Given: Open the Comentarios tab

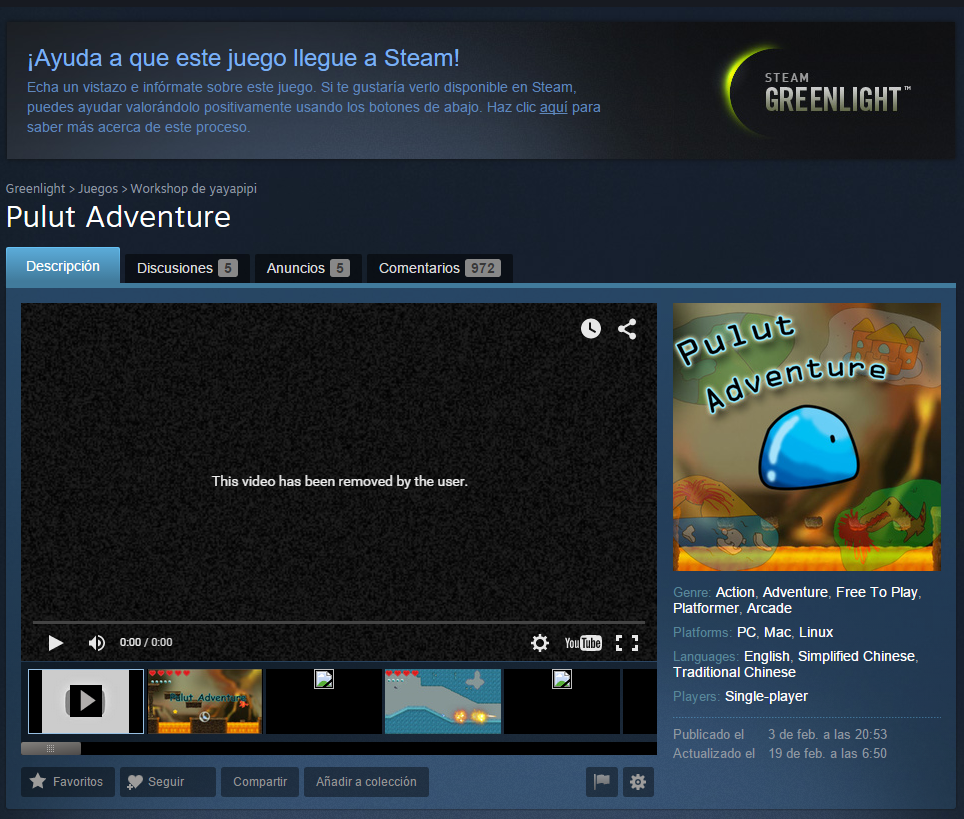Looking at the screenshot, I should coord(440,268).
